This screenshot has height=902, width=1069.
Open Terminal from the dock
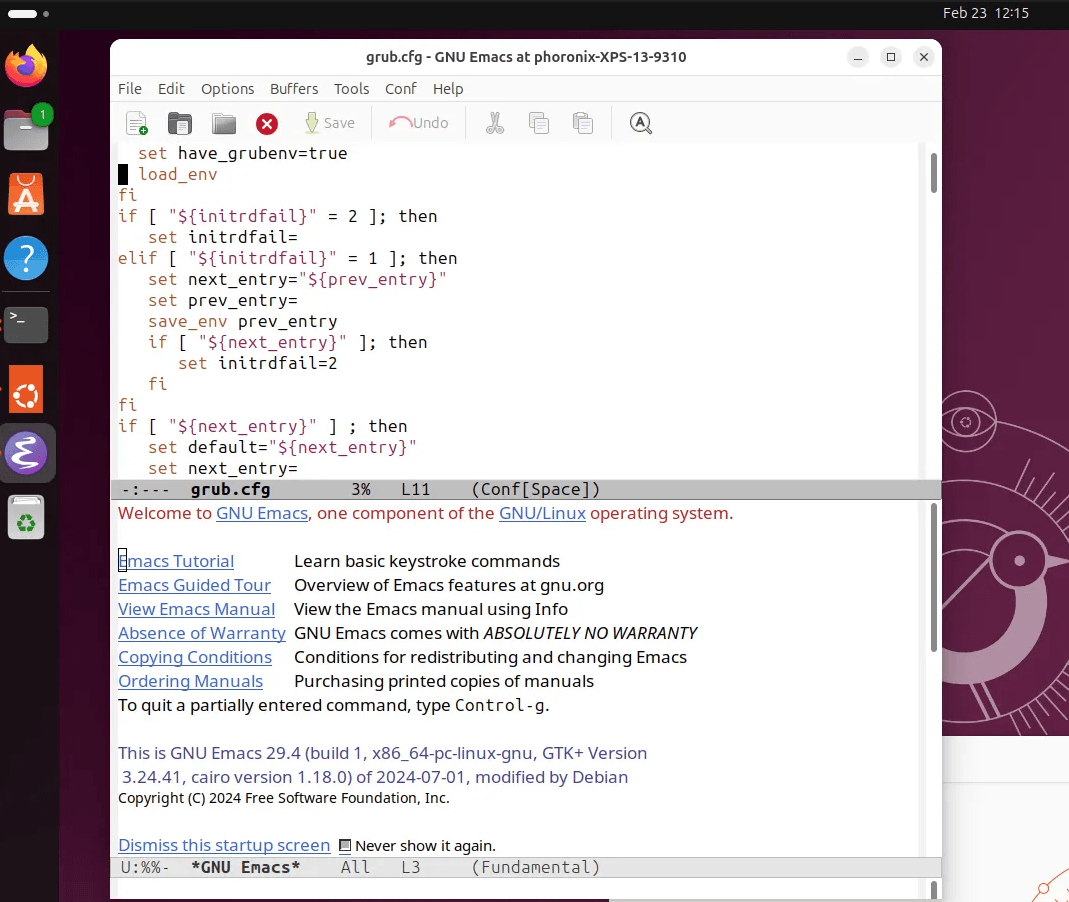coord(26,324)
